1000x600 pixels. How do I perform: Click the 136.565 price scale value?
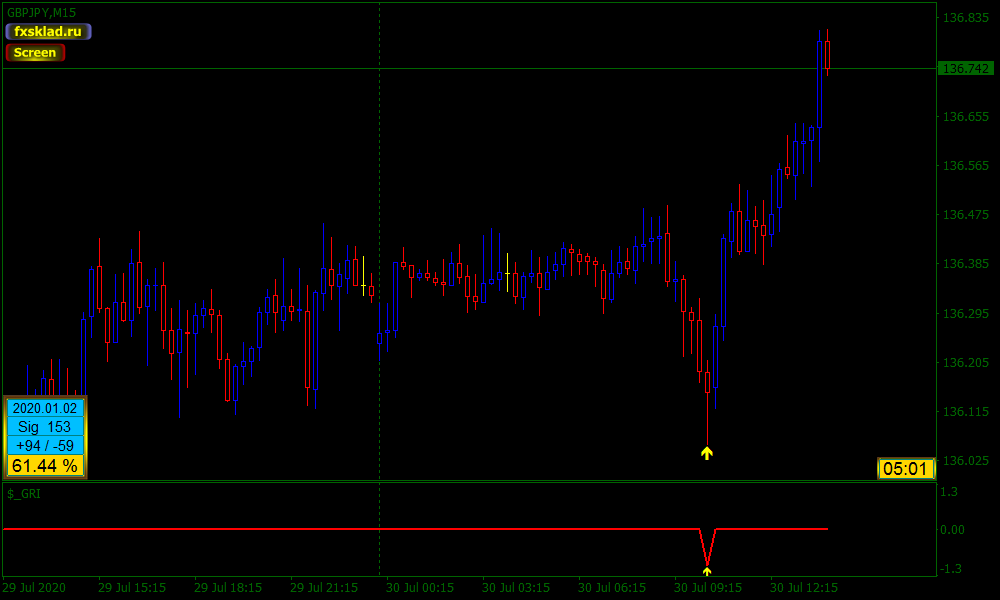pos(966,166)
